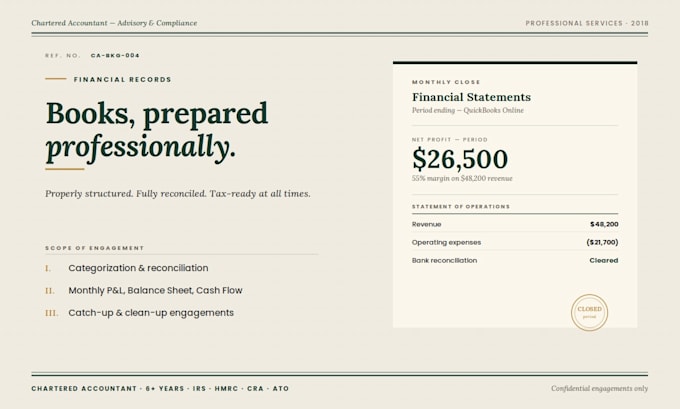Click the Books, prepared professionally headline
Viewport: 680px width, 409px height.
click(x=157, y=132)
